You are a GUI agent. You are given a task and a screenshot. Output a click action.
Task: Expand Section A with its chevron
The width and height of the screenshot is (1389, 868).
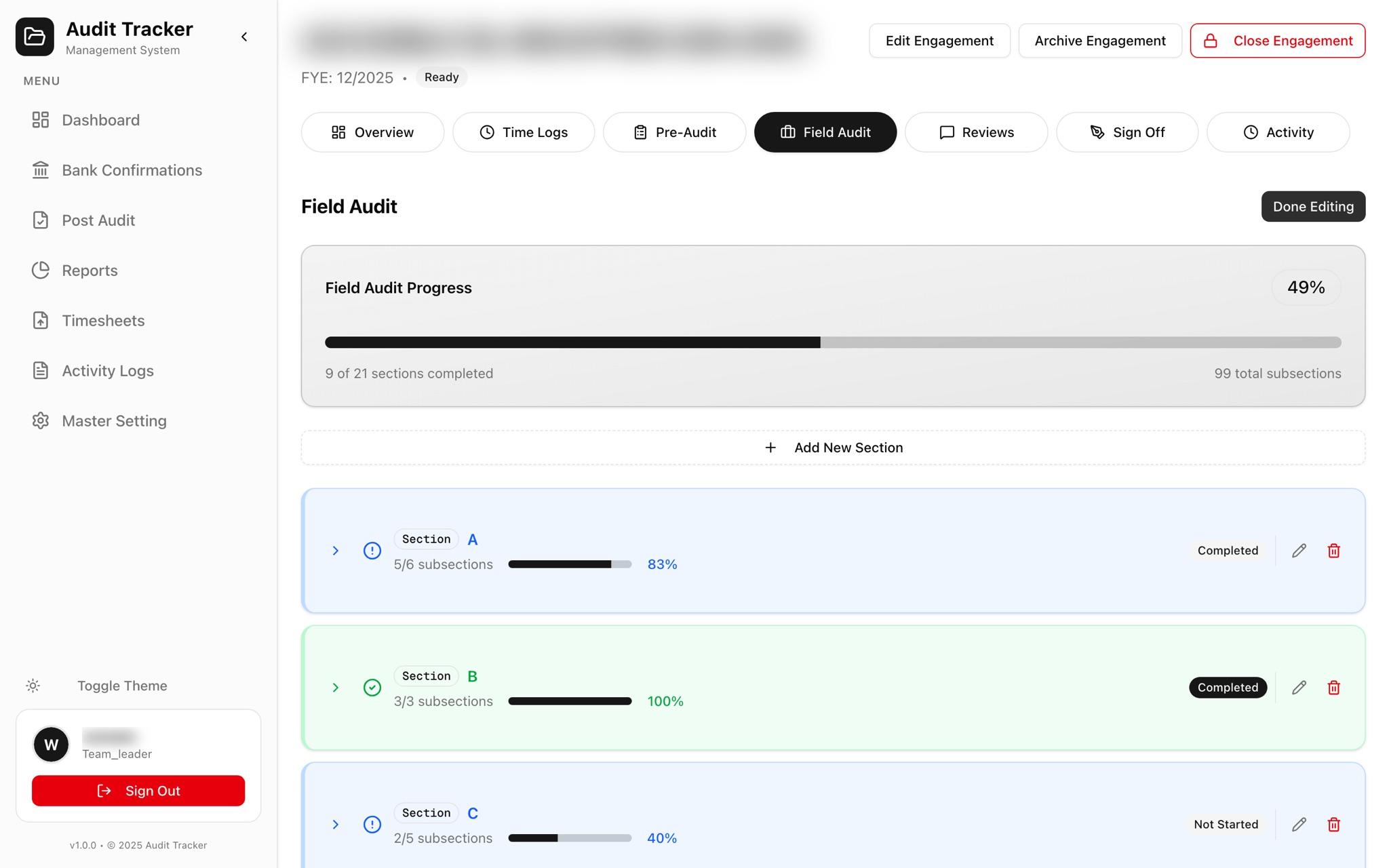pos(335,551)
